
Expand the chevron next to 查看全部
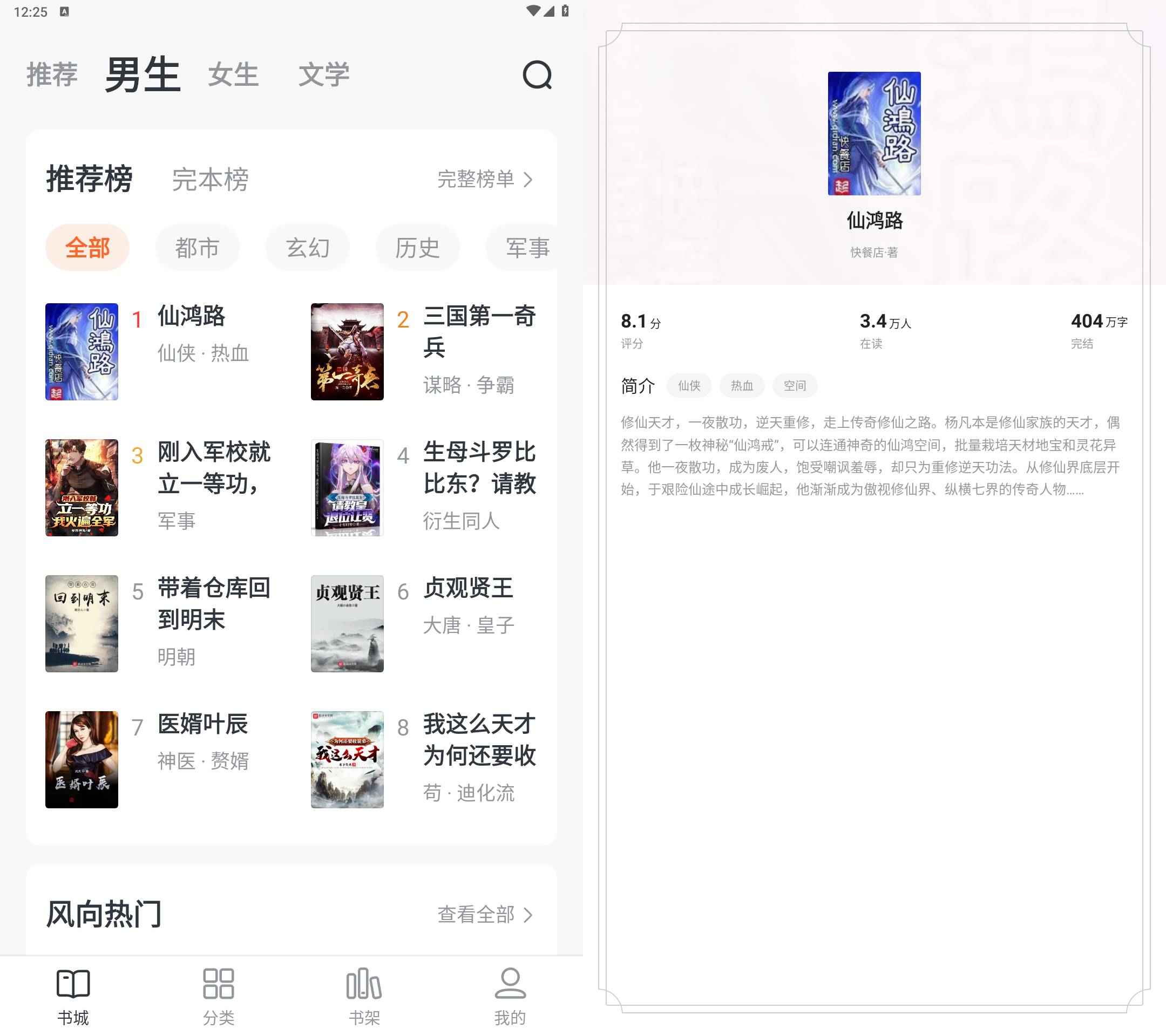pos(528,915)
